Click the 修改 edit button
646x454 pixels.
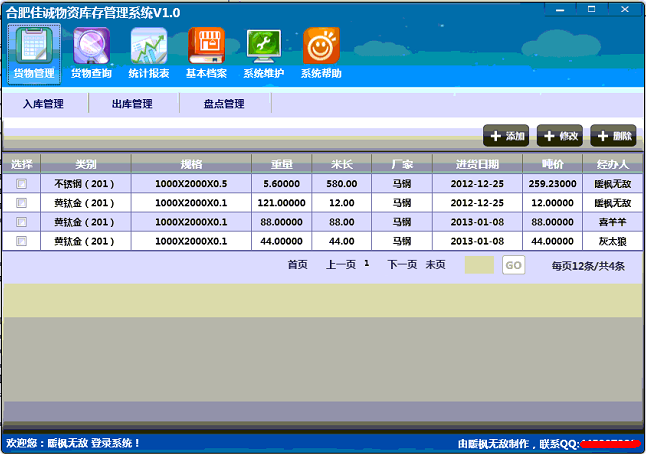[560, 136]
